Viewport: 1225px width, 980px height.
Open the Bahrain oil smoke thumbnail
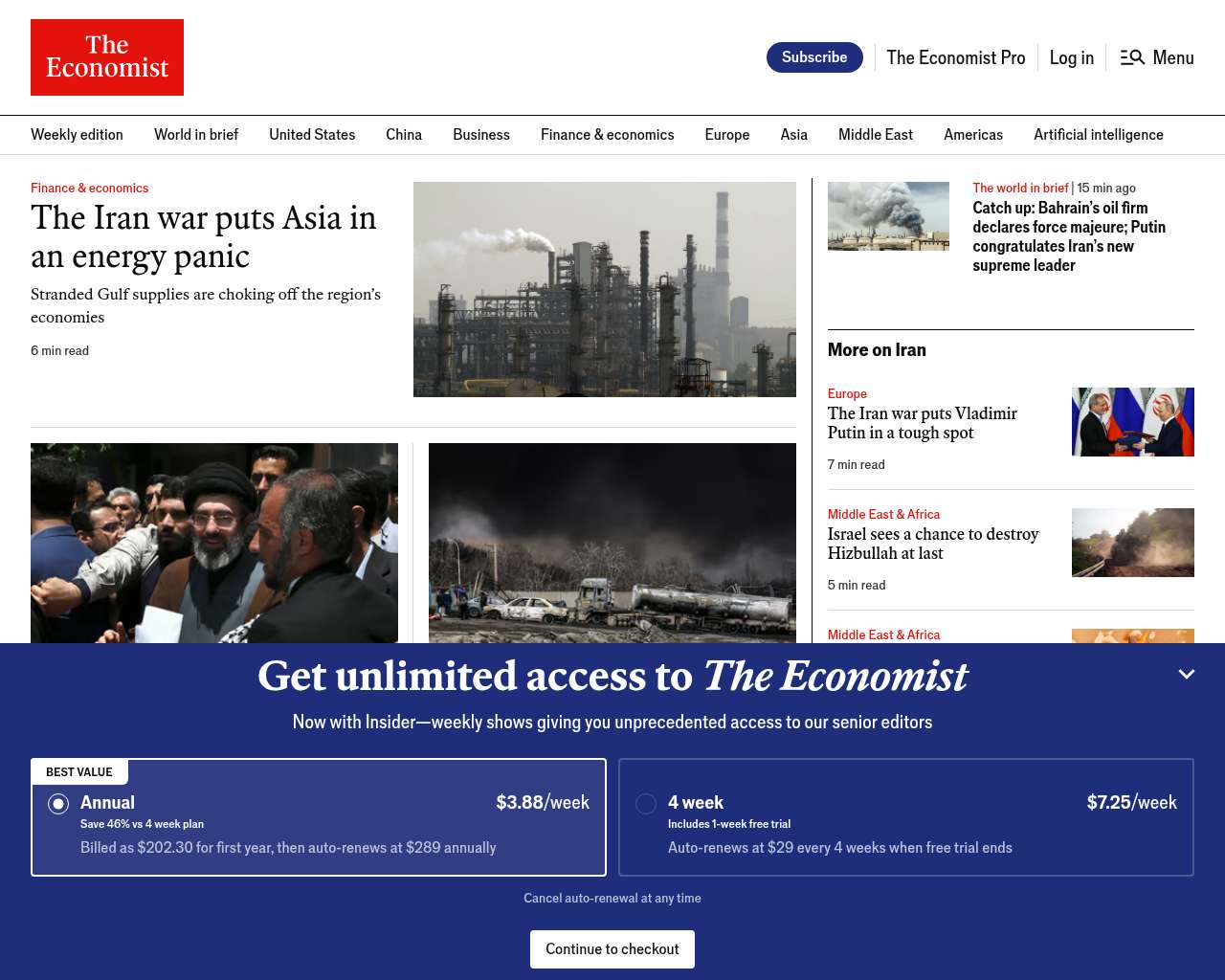tap(888, 216)
